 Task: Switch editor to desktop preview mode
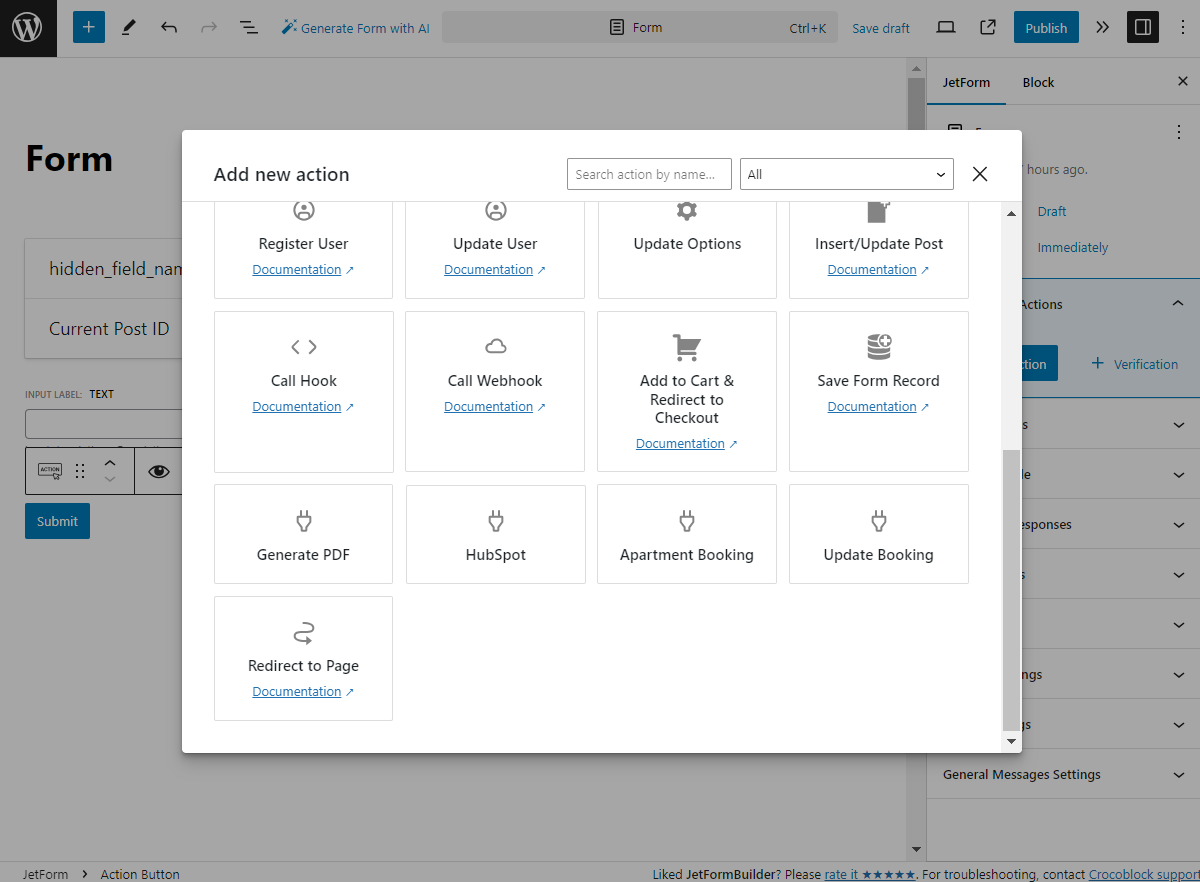pos(945,27)
